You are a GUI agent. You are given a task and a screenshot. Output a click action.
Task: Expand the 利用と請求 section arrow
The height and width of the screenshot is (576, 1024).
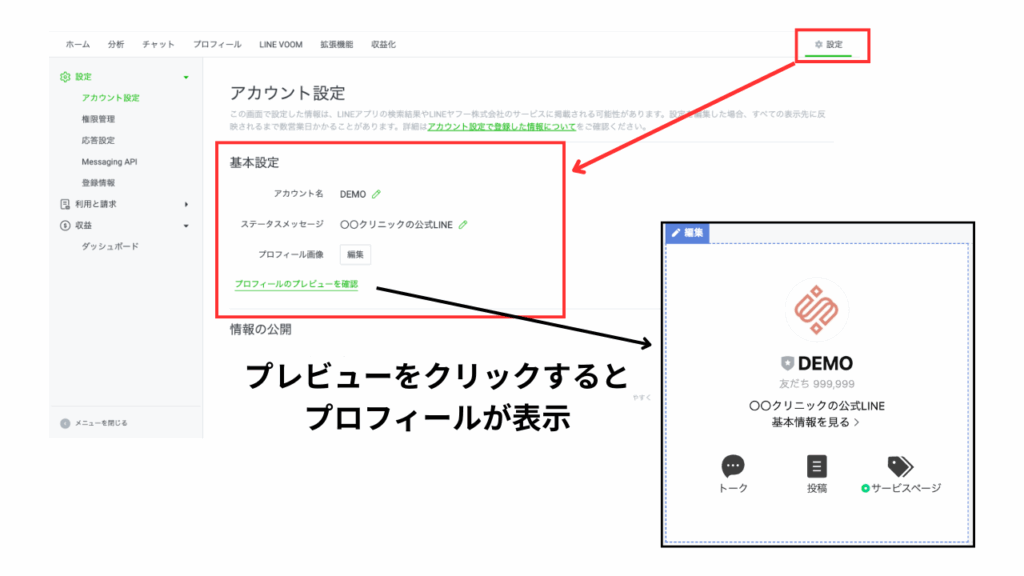pos(186,204)
